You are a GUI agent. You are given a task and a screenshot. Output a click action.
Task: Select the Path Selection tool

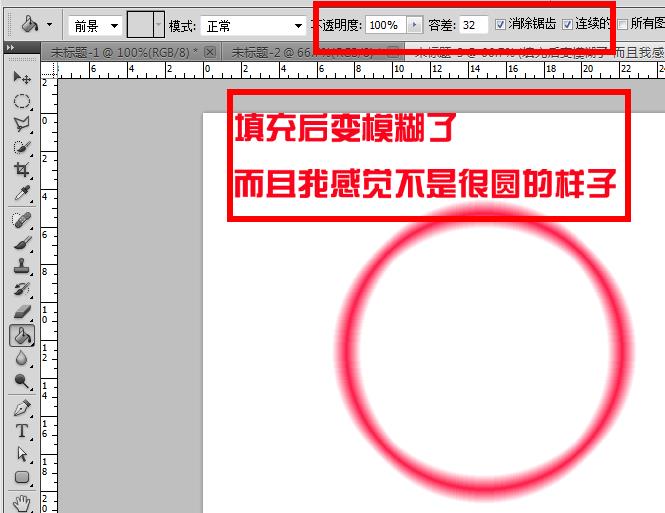click(x=21, y=454)
